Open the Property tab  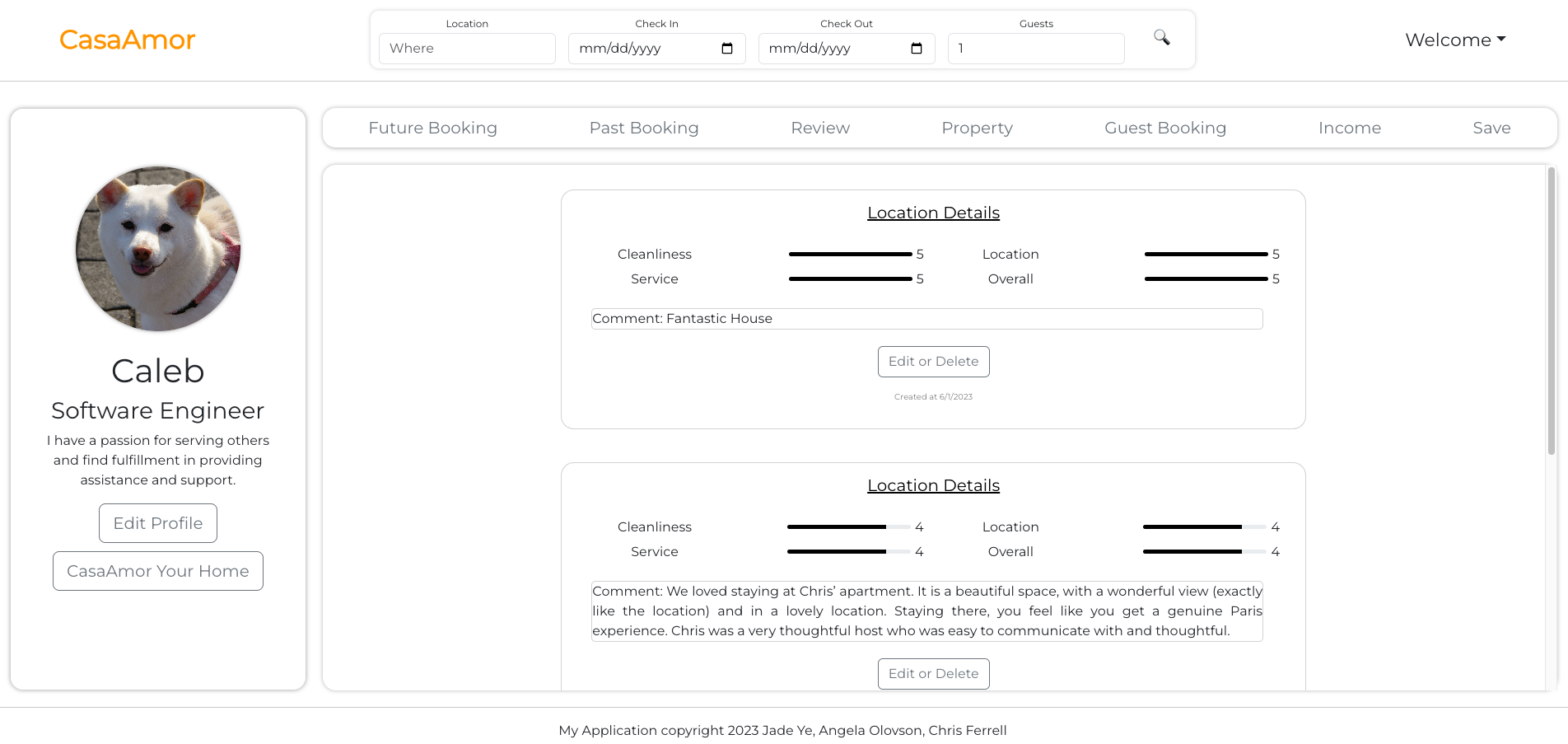point(977,128)
